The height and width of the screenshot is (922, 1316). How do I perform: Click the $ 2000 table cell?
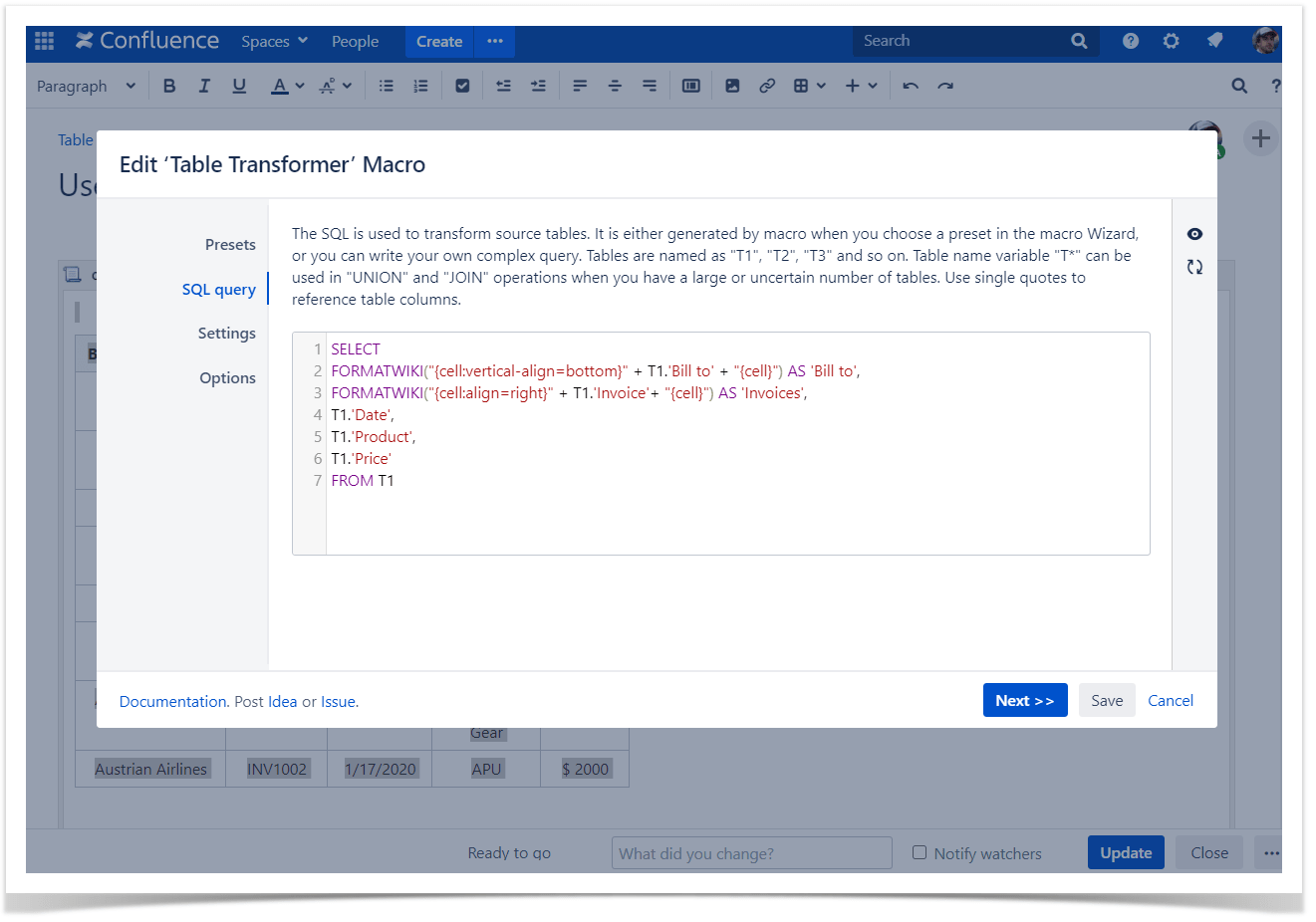(585, 769)
